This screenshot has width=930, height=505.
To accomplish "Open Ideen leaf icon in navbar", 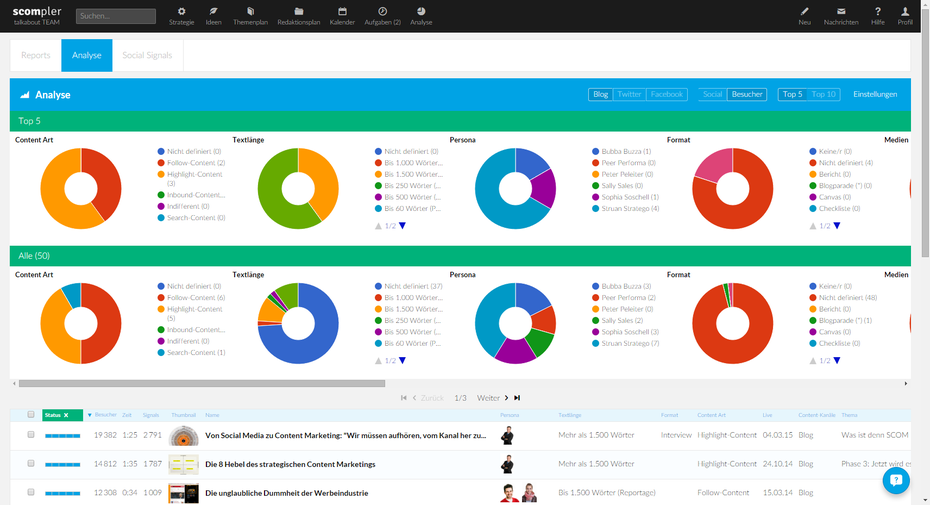I will click(x=213, y=11).
